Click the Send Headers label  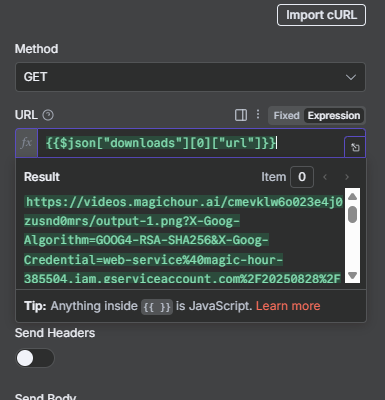tap(55, 333)
